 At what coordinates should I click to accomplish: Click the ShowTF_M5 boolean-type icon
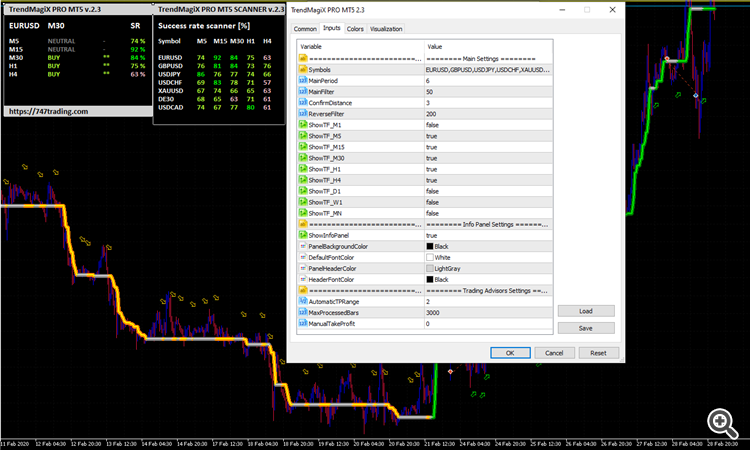point(303,135)
